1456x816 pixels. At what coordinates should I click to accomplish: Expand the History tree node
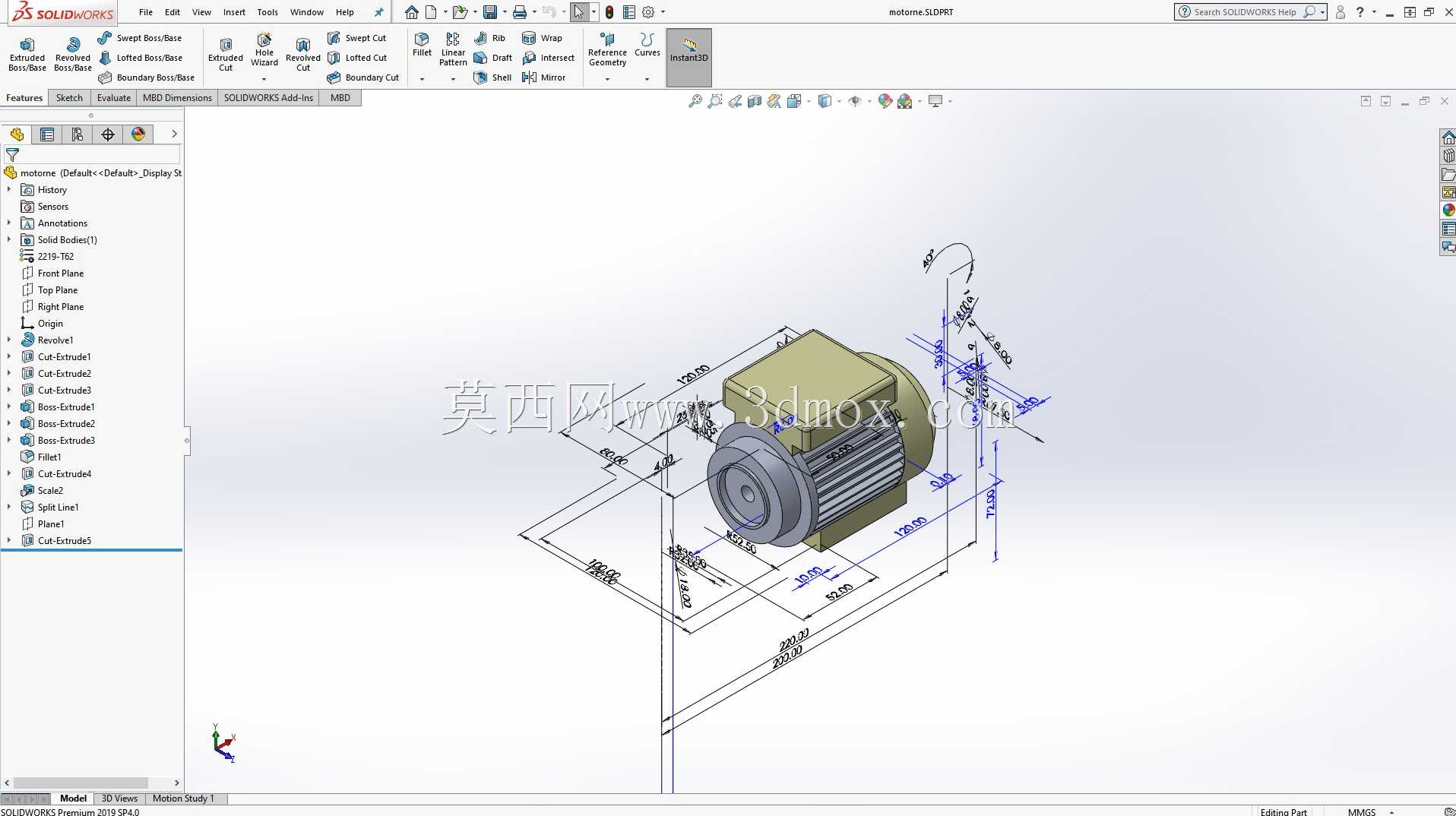coord(9,190)
